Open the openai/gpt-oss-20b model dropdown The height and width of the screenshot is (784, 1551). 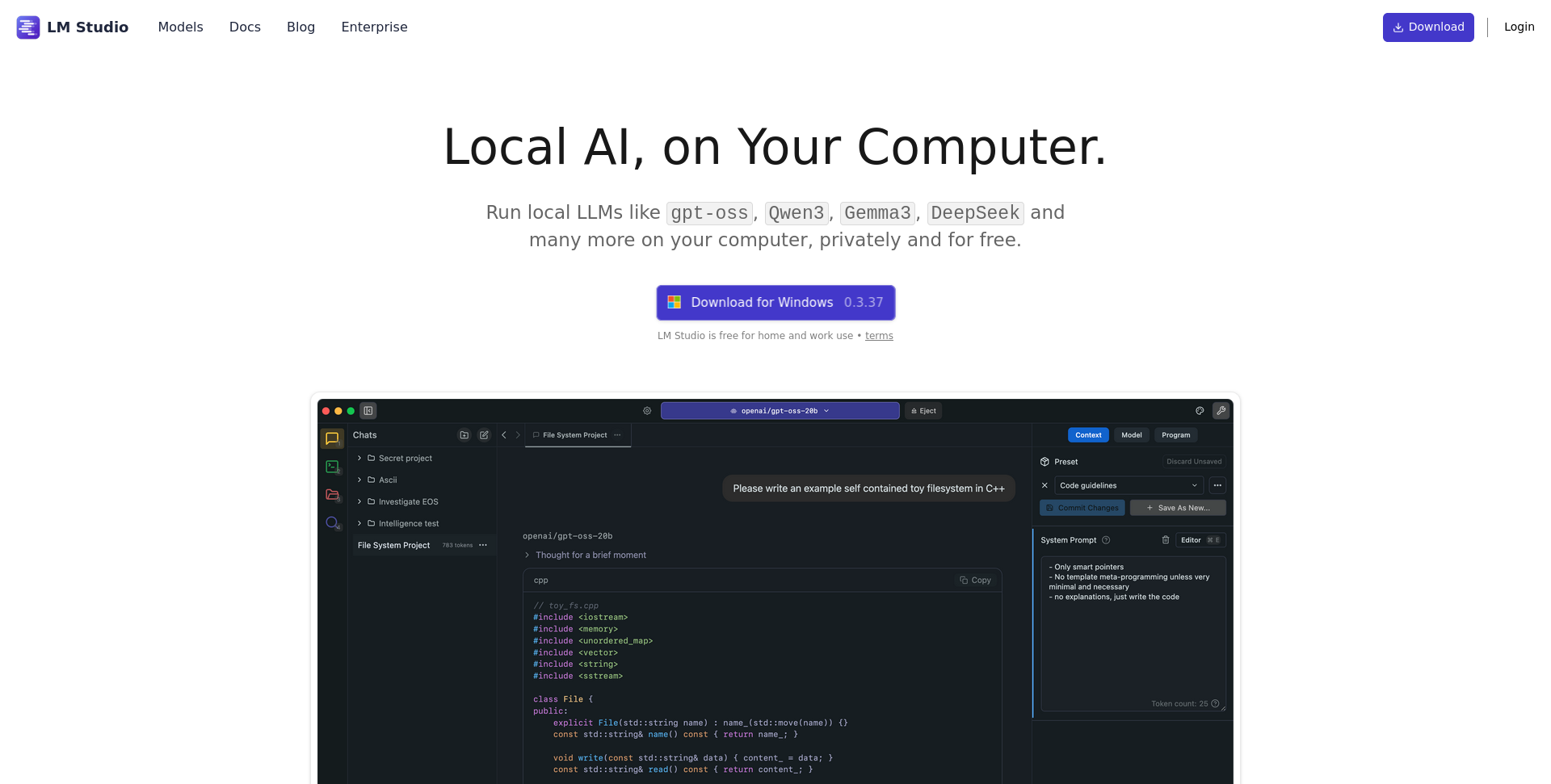[780, 411]
